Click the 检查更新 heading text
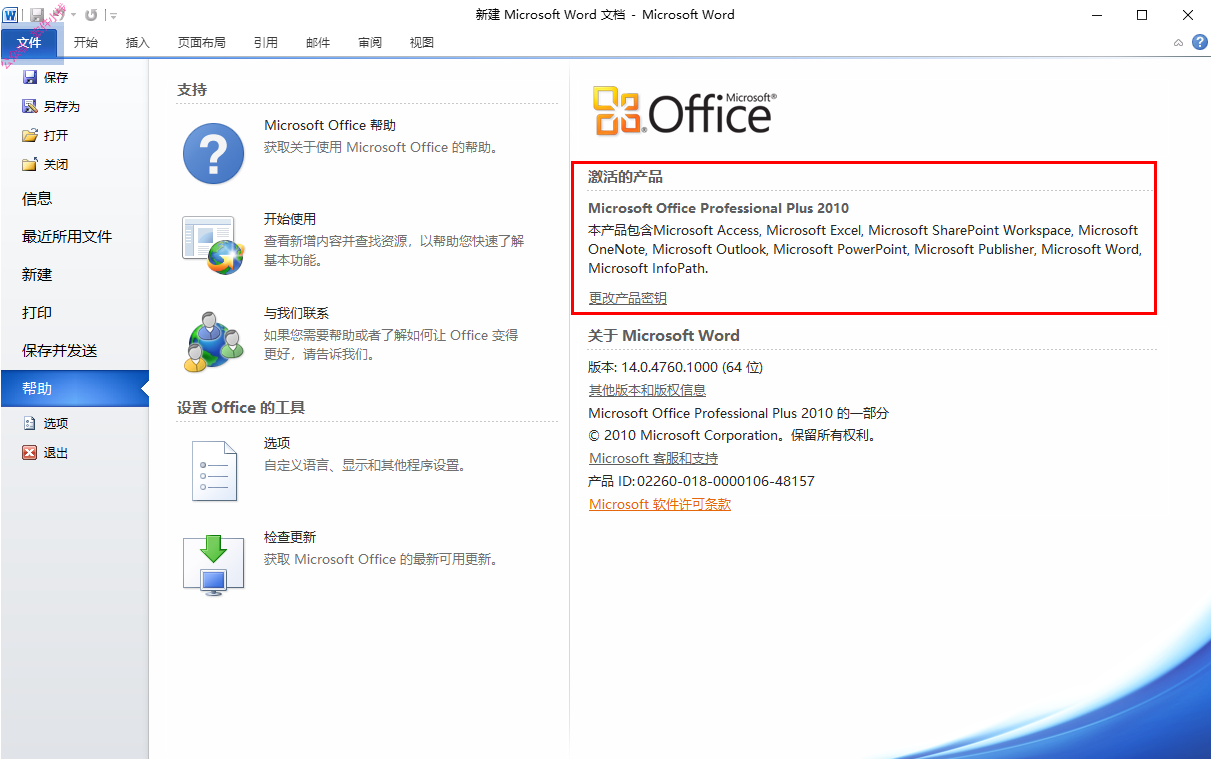The height and width of the screenshot is (760, 1212). point(290,537)
